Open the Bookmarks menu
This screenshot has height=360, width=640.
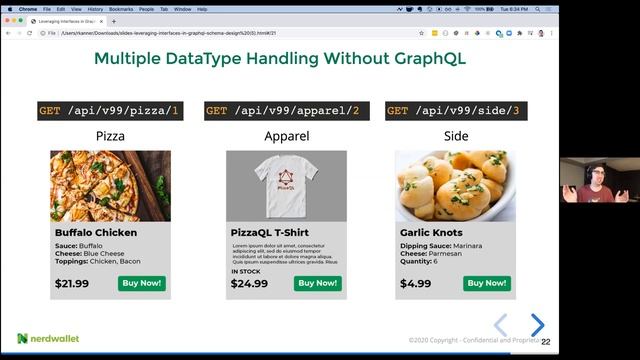(121, 9)
